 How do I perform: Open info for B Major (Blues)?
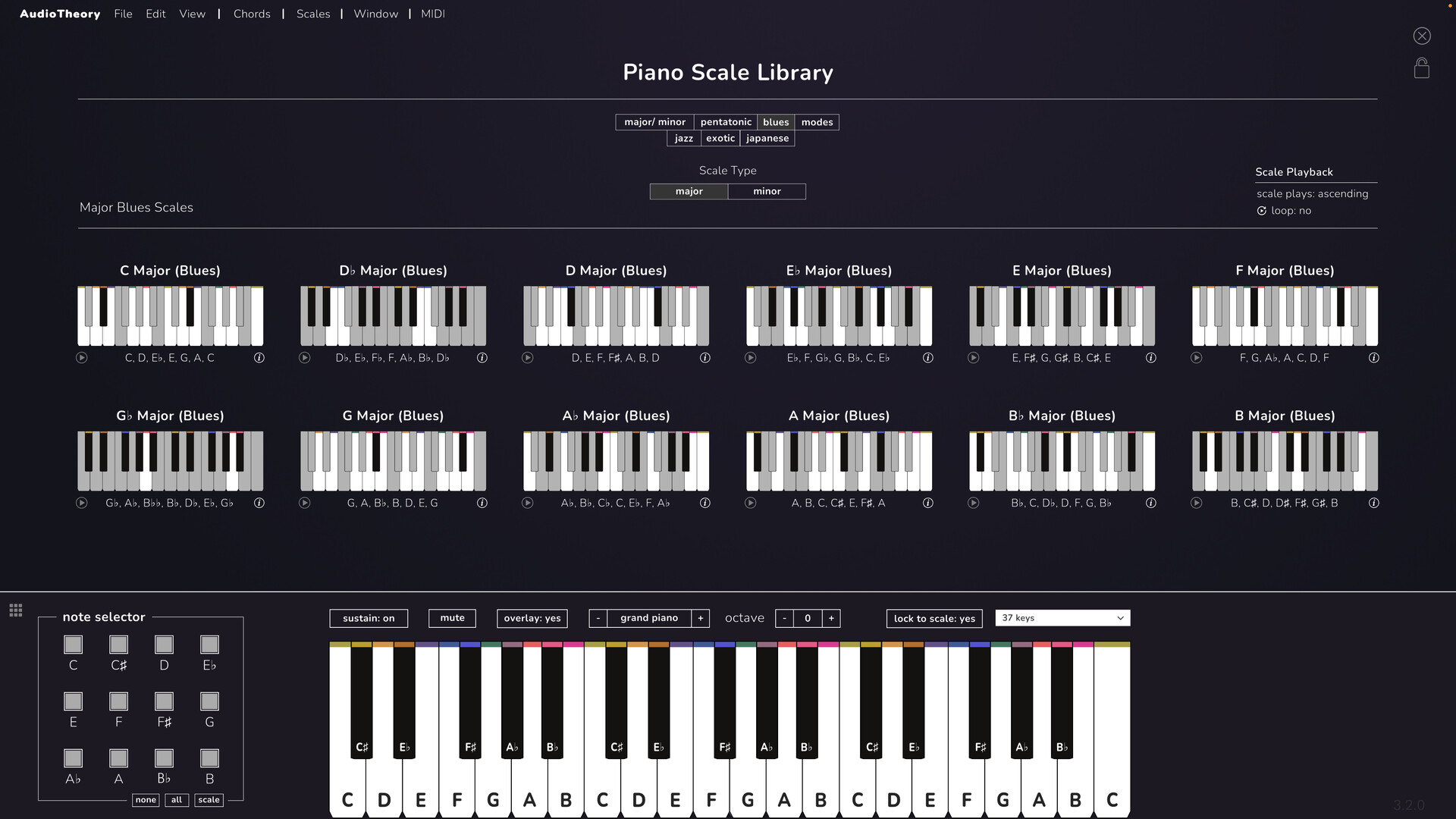[1374, 503]
